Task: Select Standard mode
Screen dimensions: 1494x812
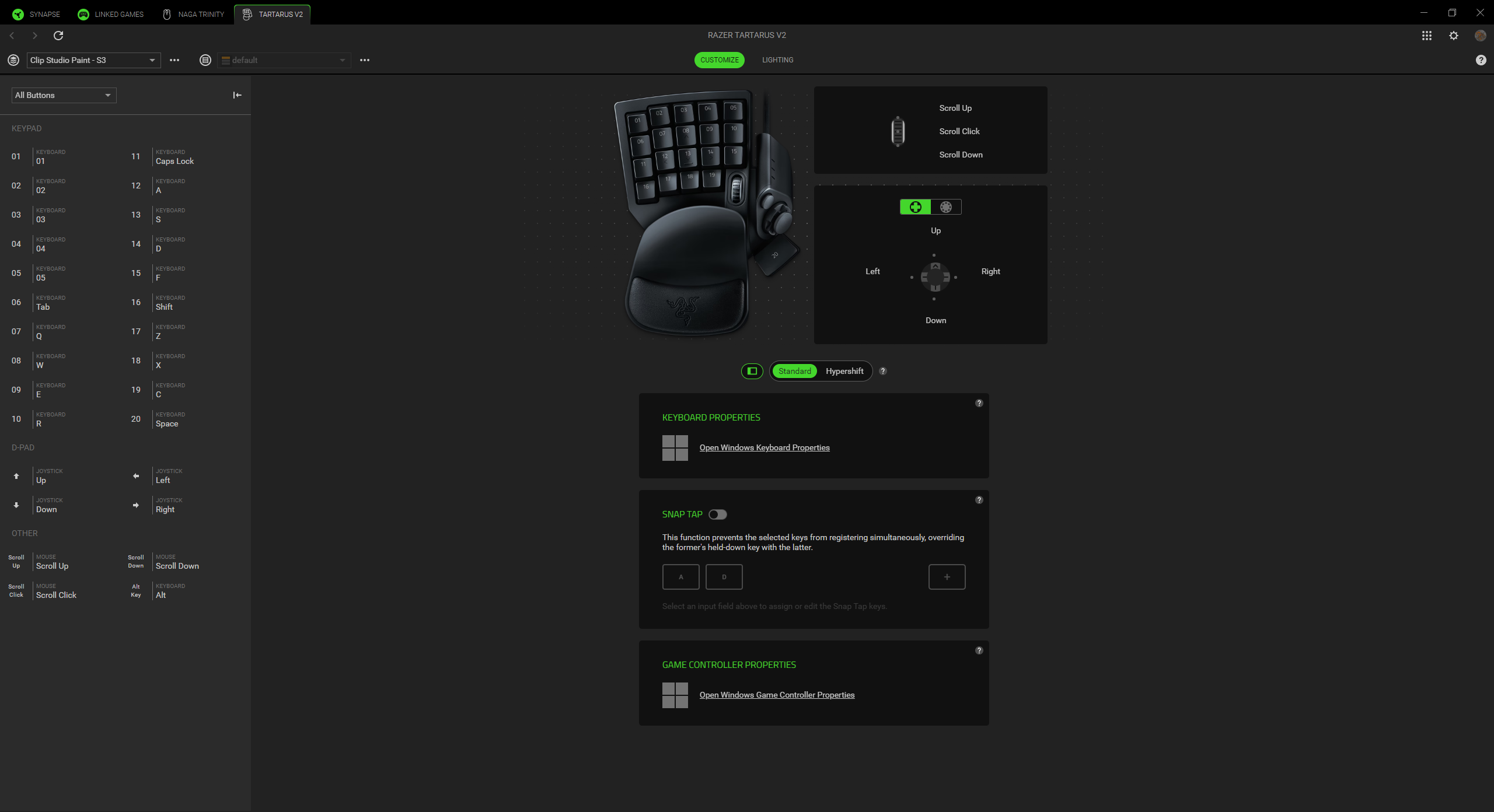Action: point(794,371)
